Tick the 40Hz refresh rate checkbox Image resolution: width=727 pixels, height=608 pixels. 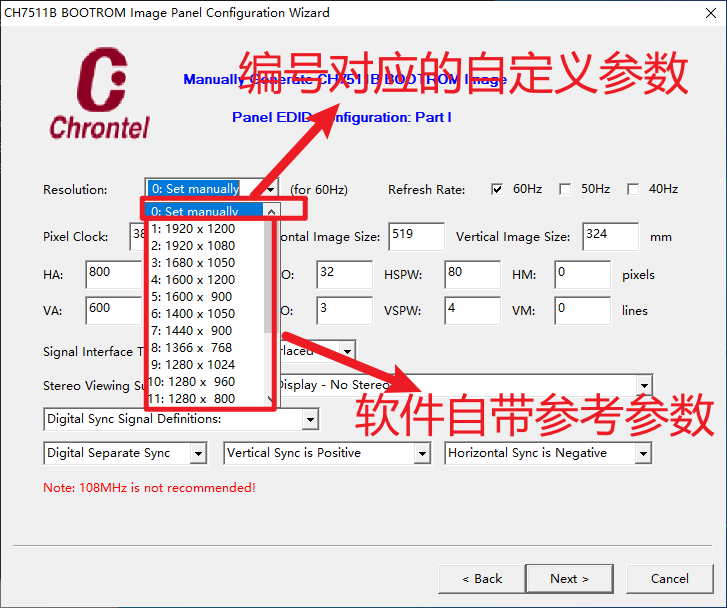(x=633, y=189)
